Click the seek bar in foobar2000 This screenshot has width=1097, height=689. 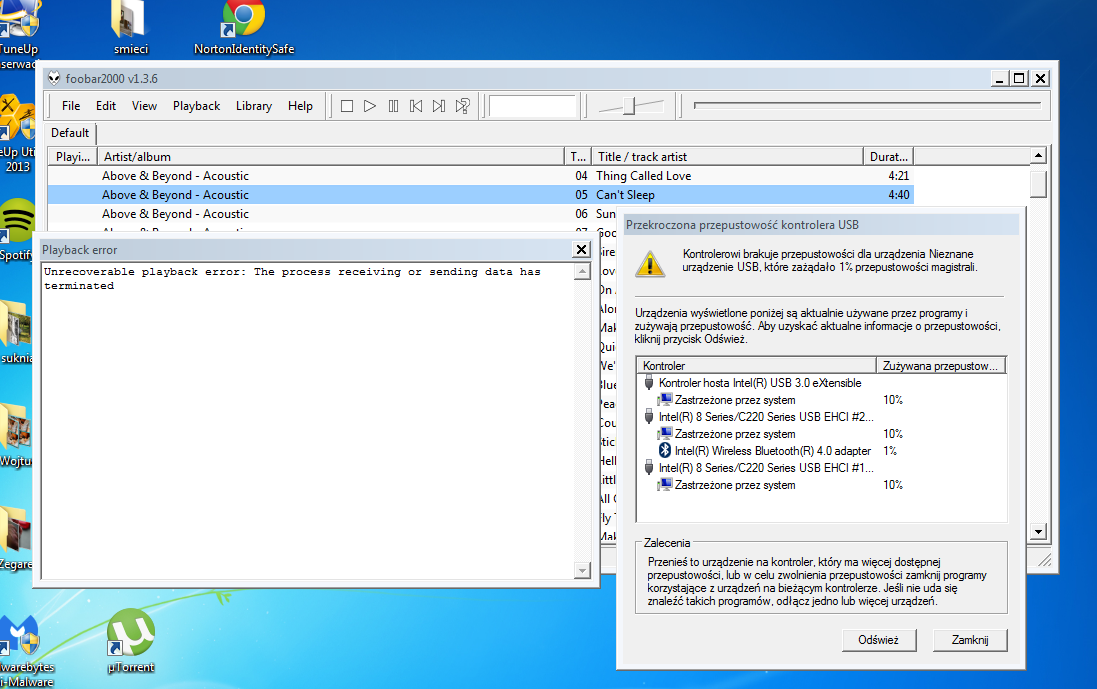click(x=868, y=106)
